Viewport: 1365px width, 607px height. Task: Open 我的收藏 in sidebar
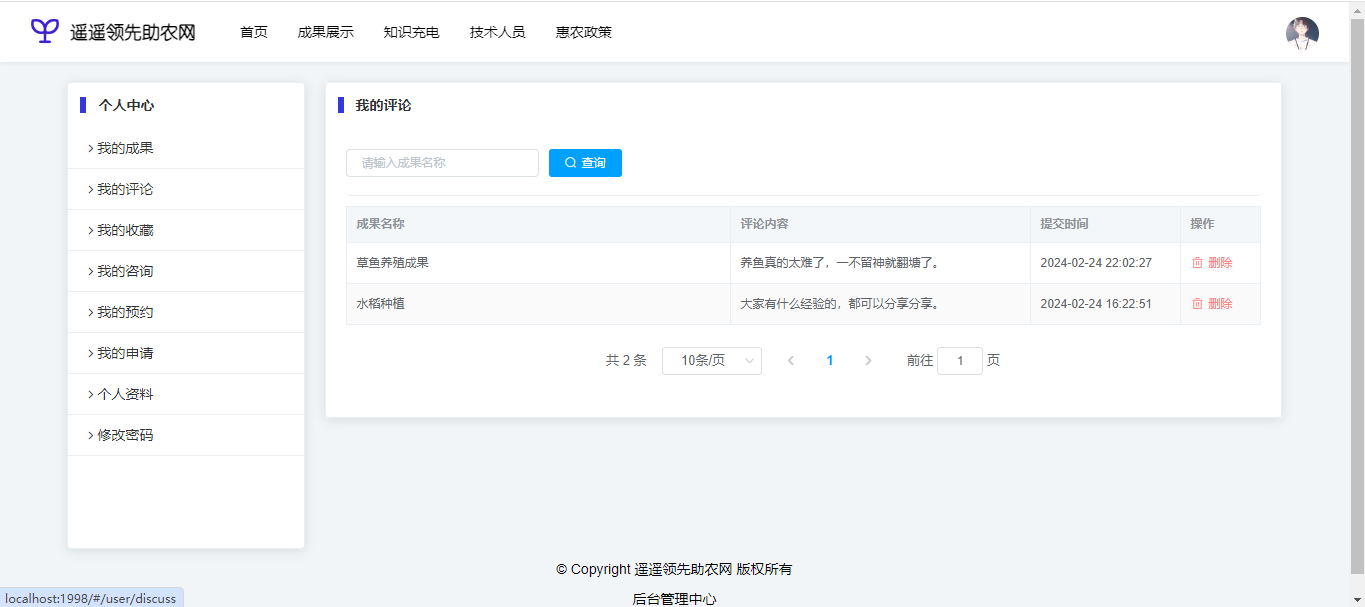coord(125,230)
